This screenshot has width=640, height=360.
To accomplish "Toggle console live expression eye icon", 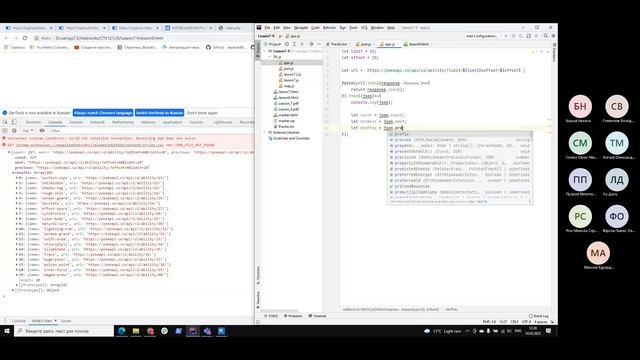I will coord(42,131).
